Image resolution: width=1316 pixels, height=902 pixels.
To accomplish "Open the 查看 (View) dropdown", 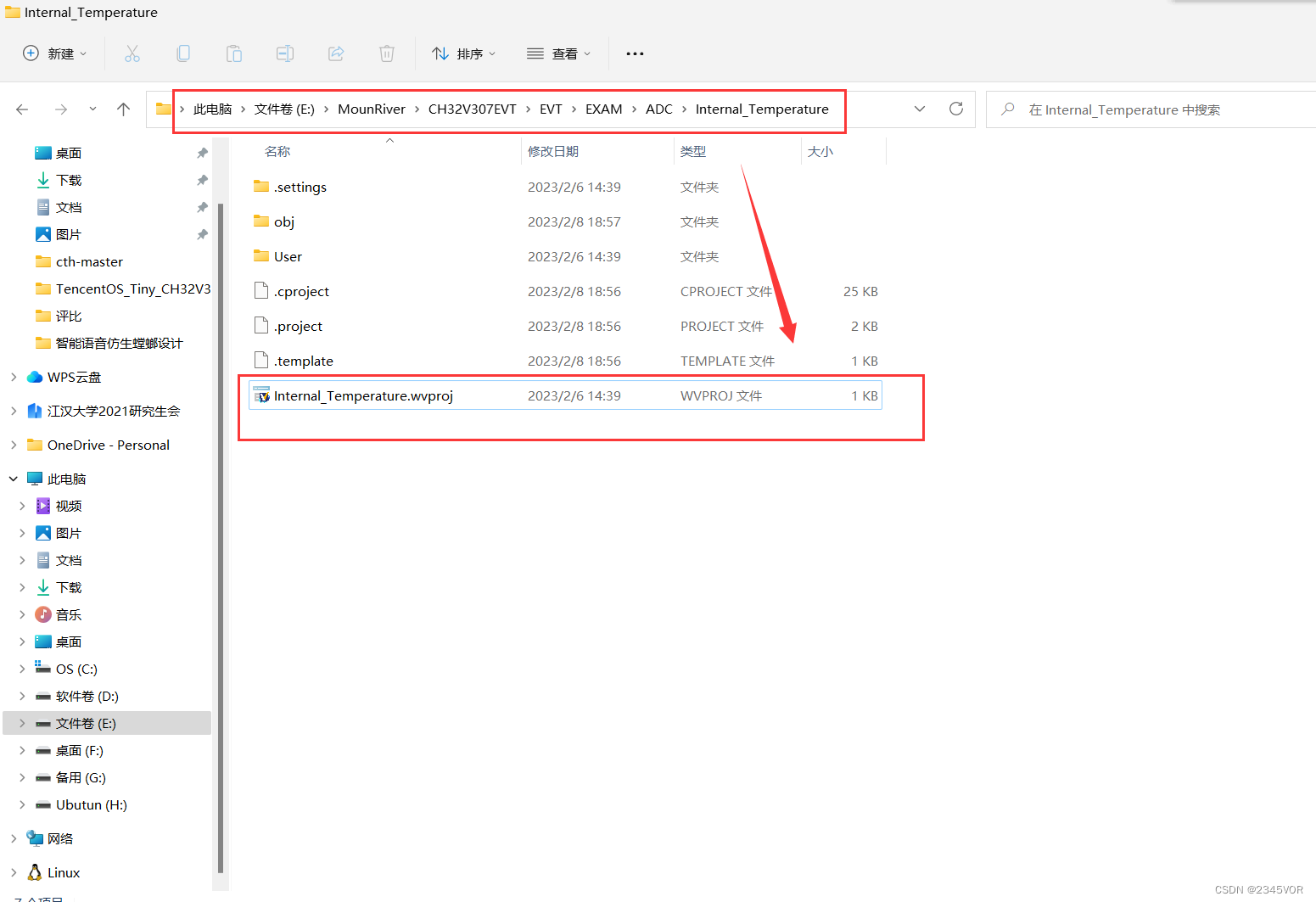I will pyautogui.click(x=558, y=53).
